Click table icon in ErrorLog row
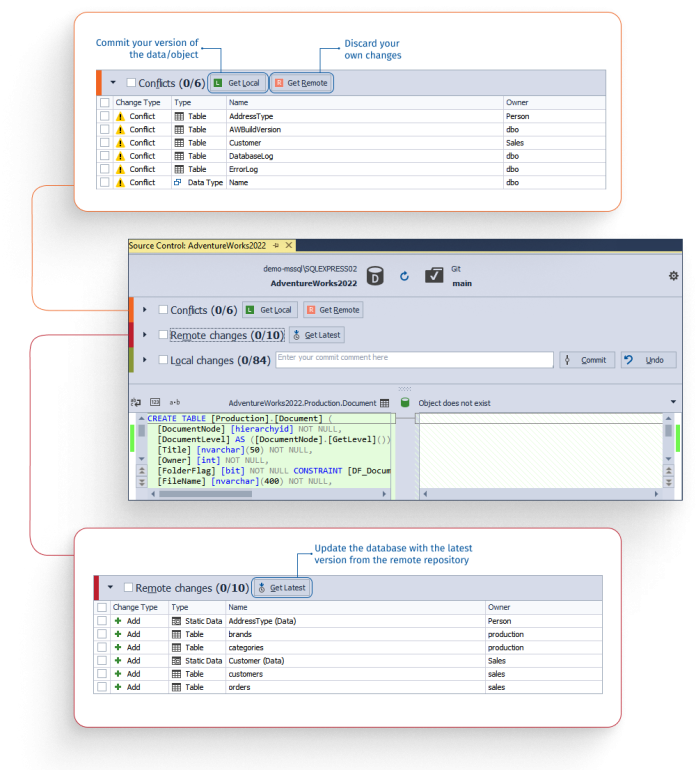This screenshot has width=696, height=770. click(x=179, y=169)
